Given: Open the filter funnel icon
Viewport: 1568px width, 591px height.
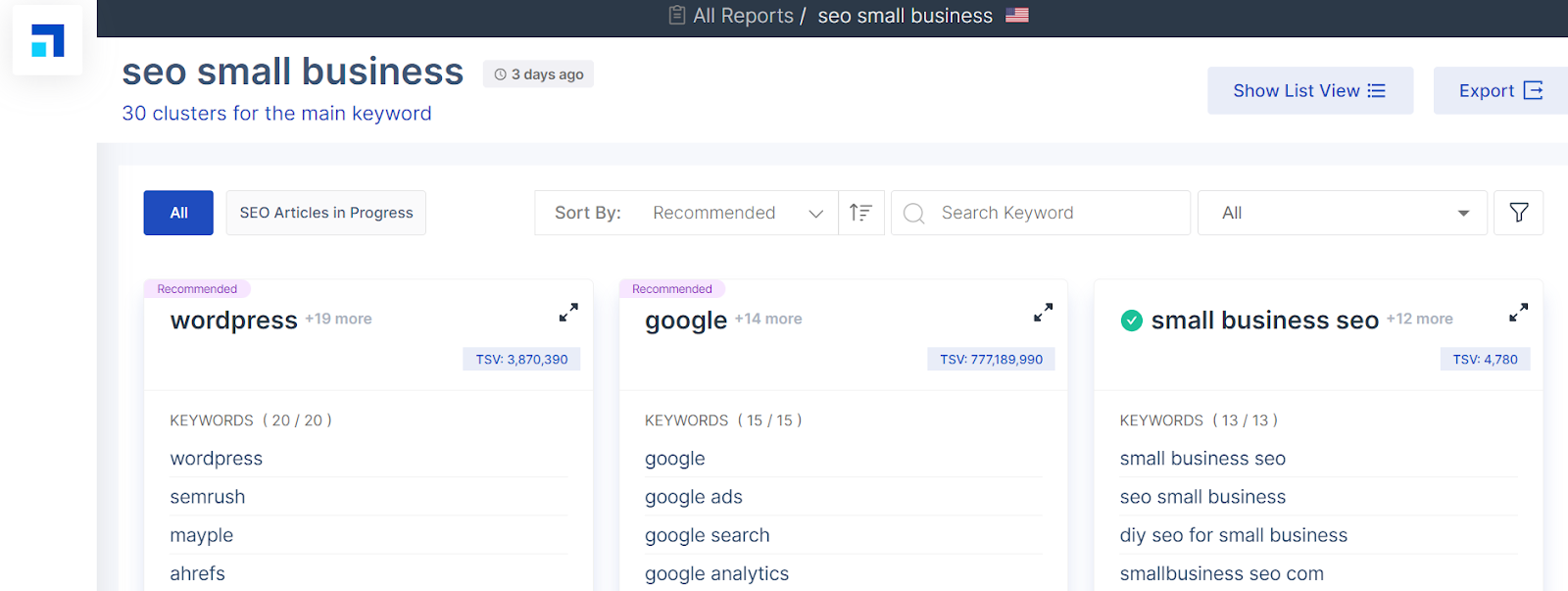Looking at the screenshot, I should point(1518,213).
